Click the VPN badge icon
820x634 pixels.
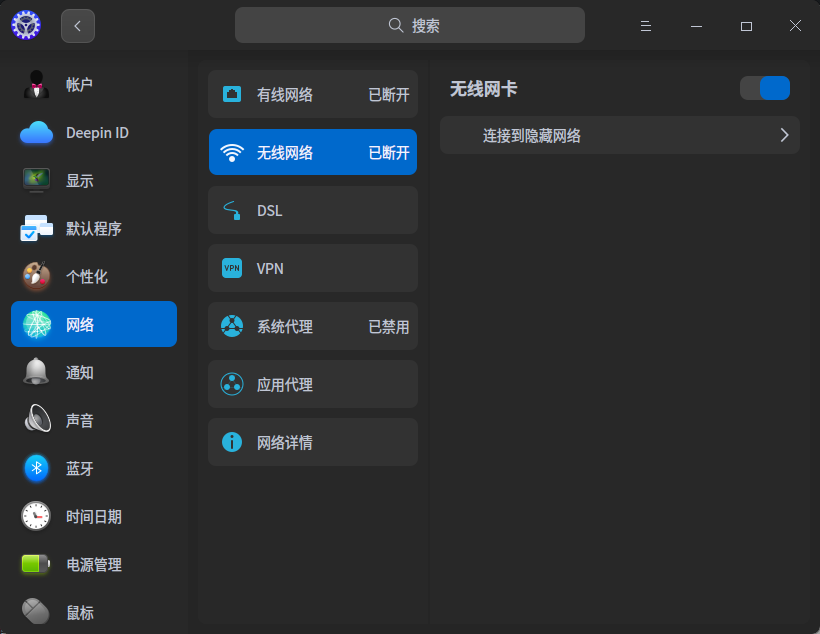pos(231,268)
